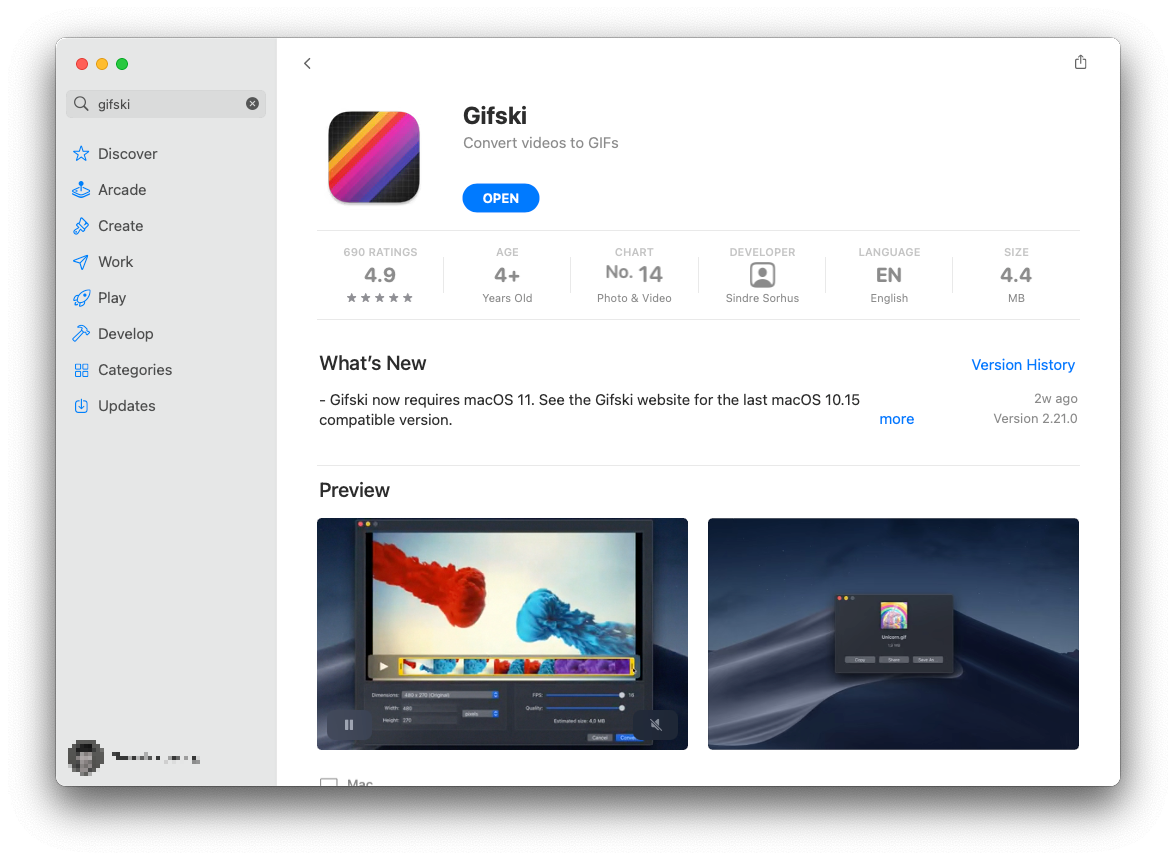Viewport: 1176px width, 860px height.
Task: Click the Preview section heading
Action: click(354, 490)
